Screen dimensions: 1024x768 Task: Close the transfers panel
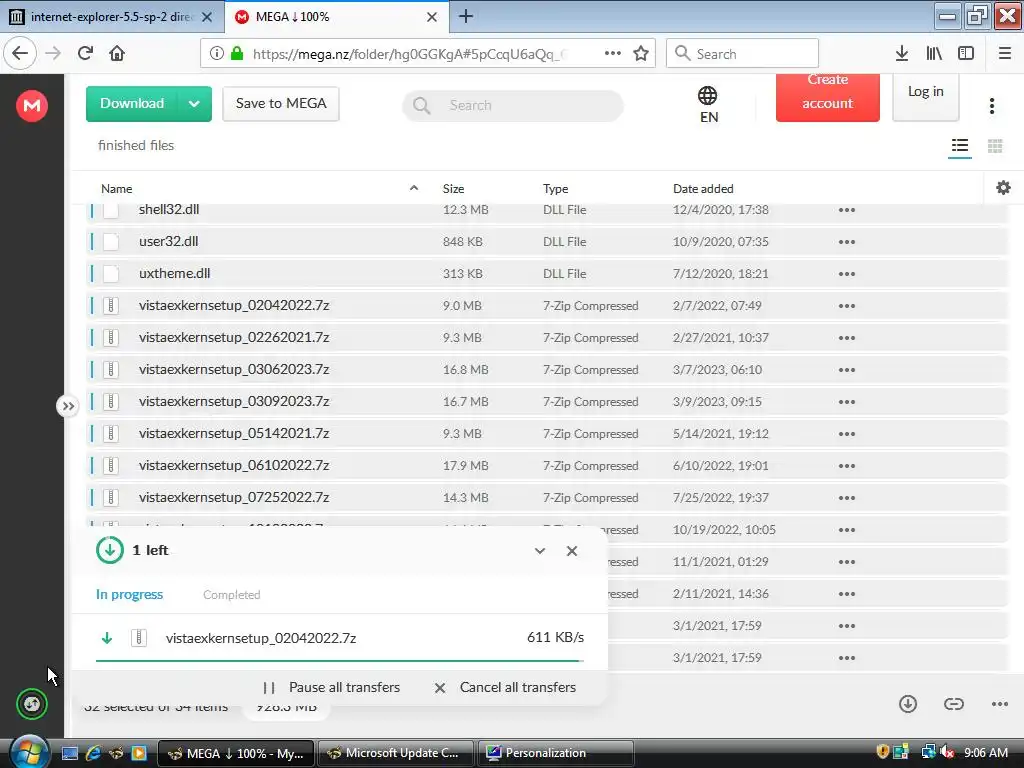571,551
